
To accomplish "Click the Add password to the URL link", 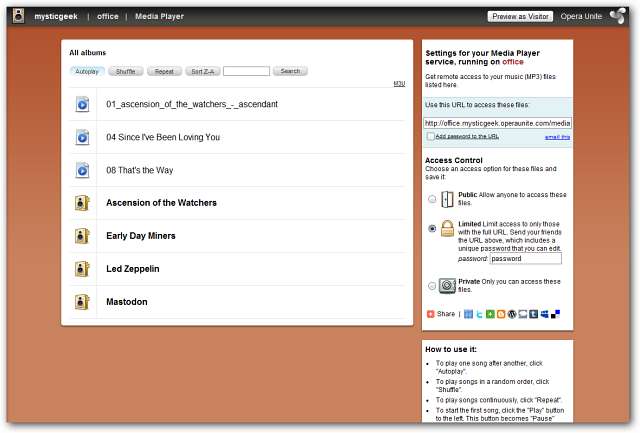I will pos(467,136).
